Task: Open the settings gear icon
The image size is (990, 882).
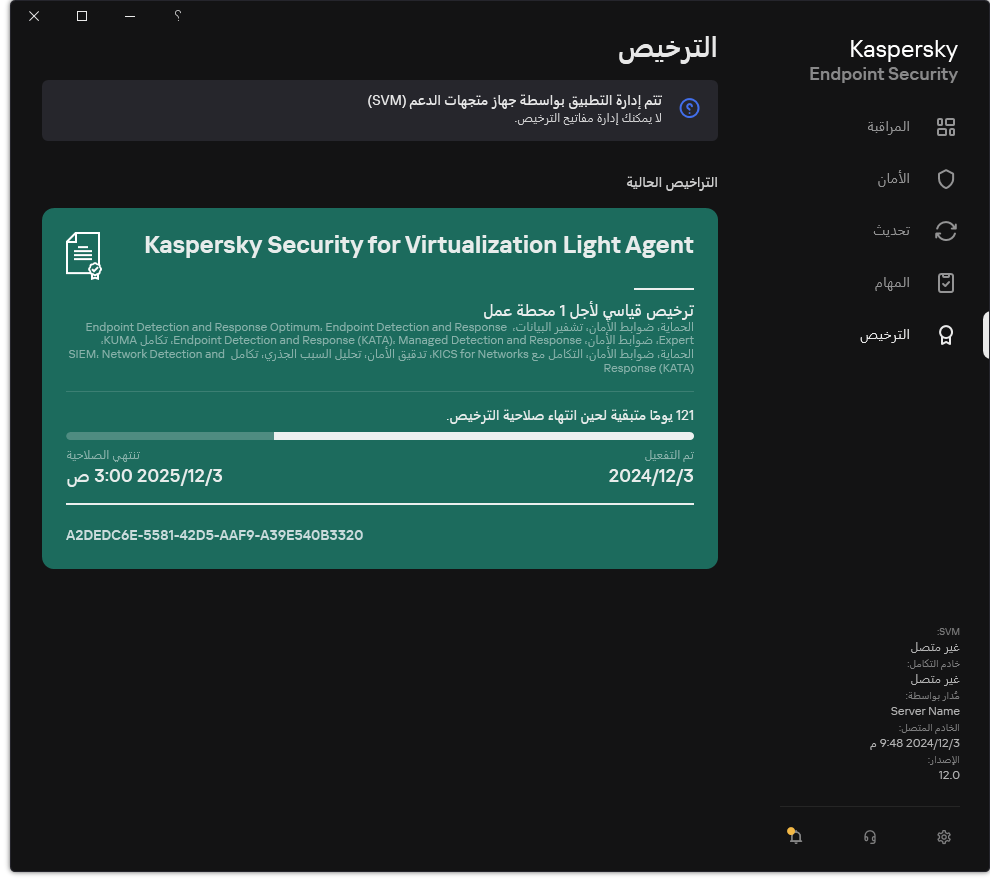Action: click(x=943, y=836)
